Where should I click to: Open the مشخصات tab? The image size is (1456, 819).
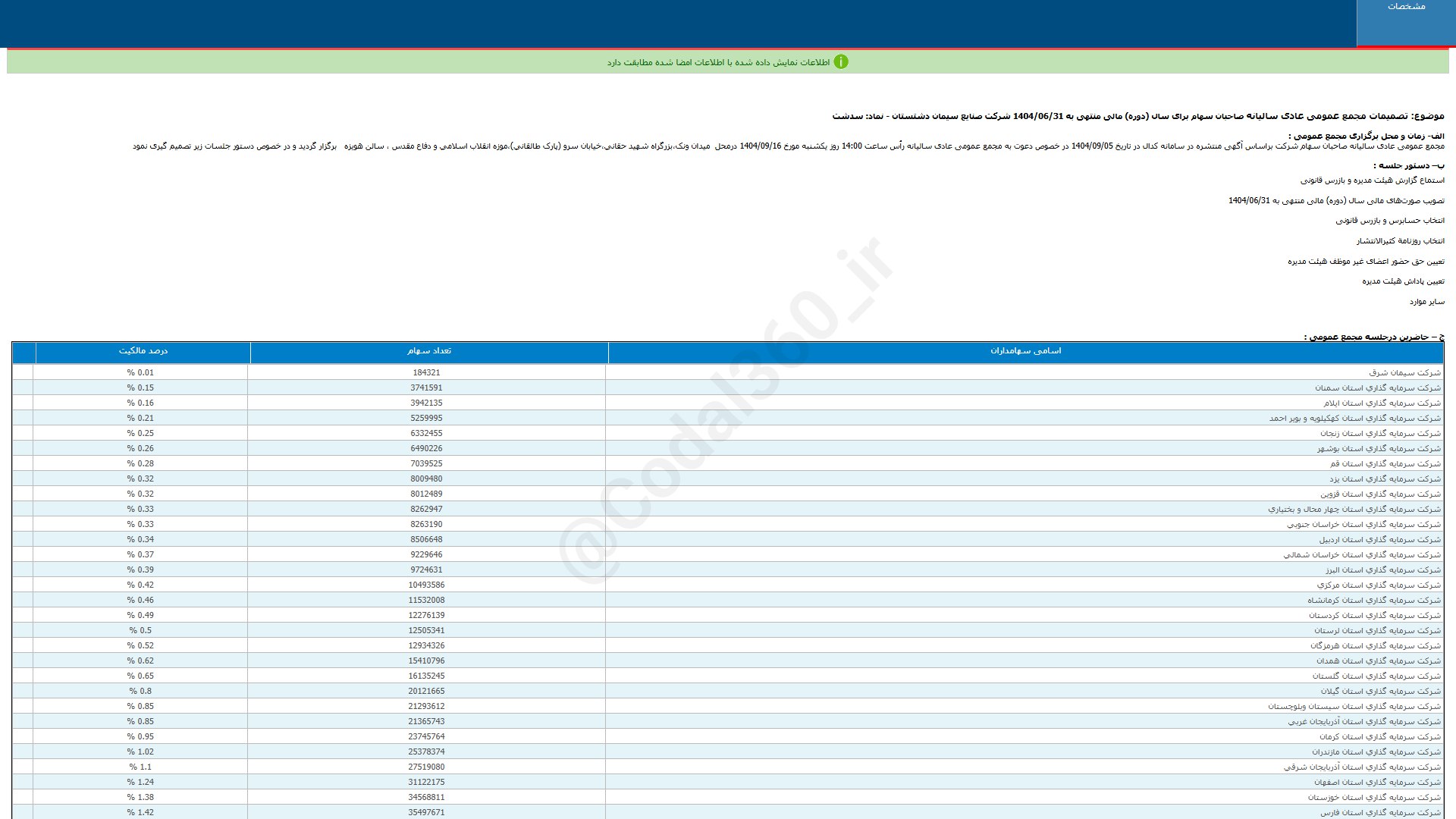(1406, 7)
